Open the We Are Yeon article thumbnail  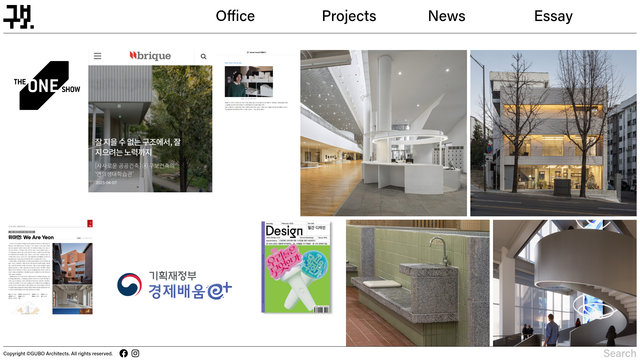(51, 267)
